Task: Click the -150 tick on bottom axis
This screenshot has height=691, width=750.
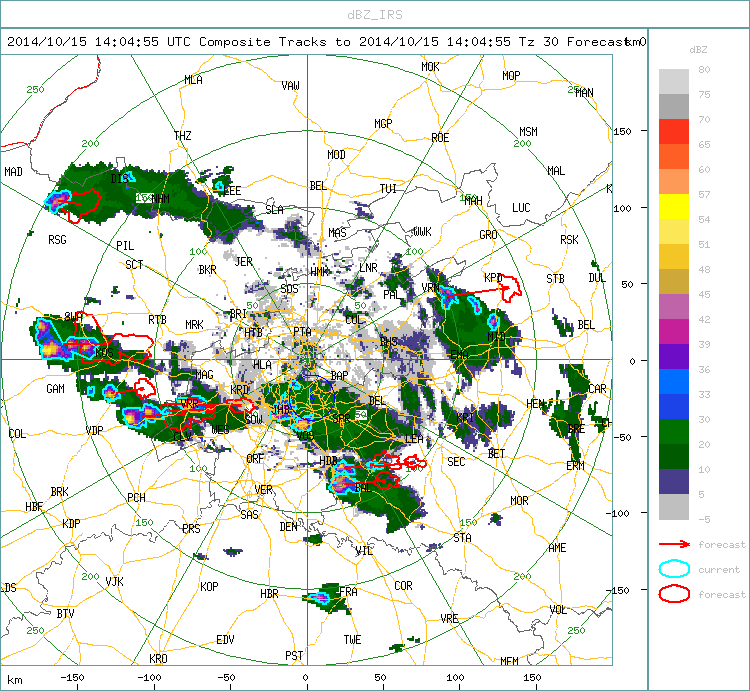Action: click(72, 678)
